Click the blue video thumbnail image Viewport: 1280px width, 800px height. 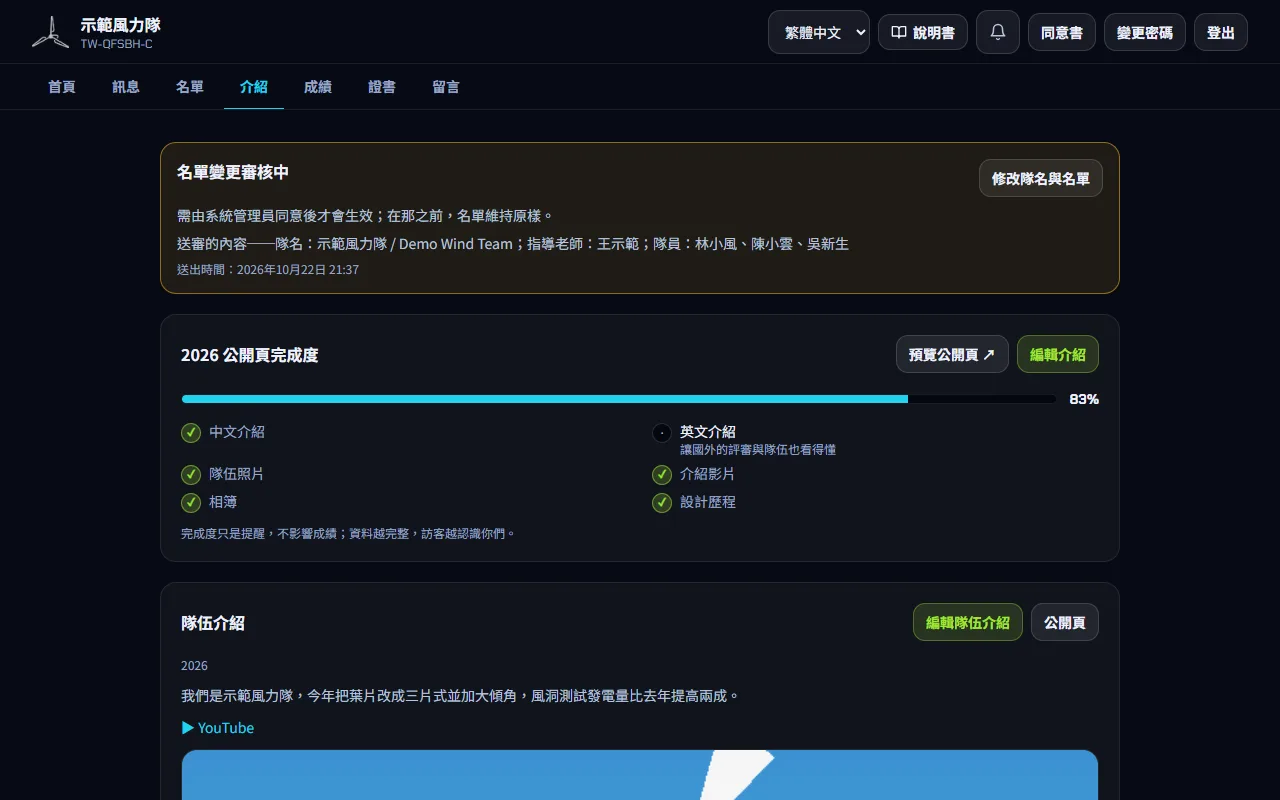click(640, 775)
